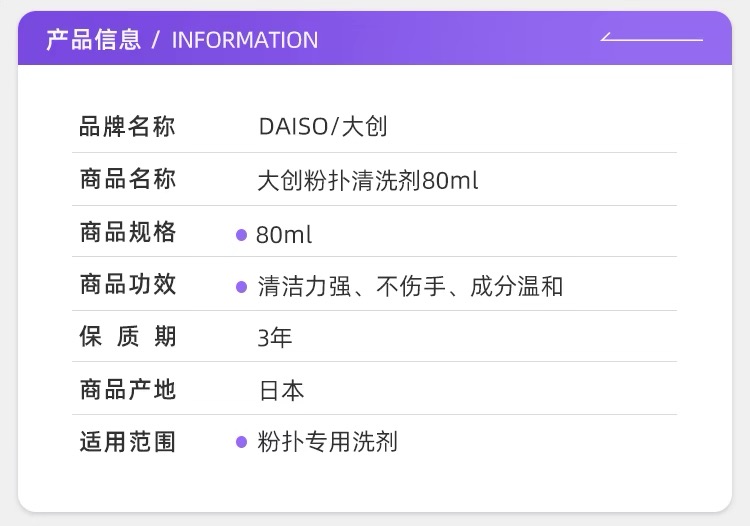Select the 商品规格 label
This screenshot has width=750, height=526.
tap(127, 233)
